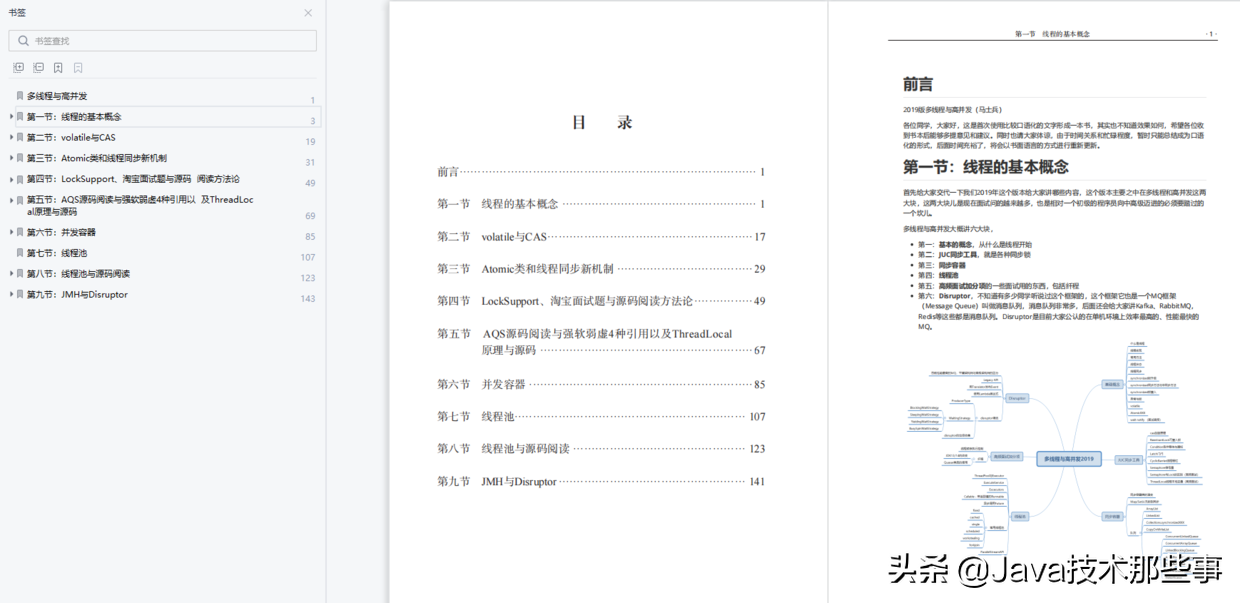This screenshot has width=1240, height=603.
Task: Click the collapse-all-bookmarks icon
Action: (x=37, y=66)
